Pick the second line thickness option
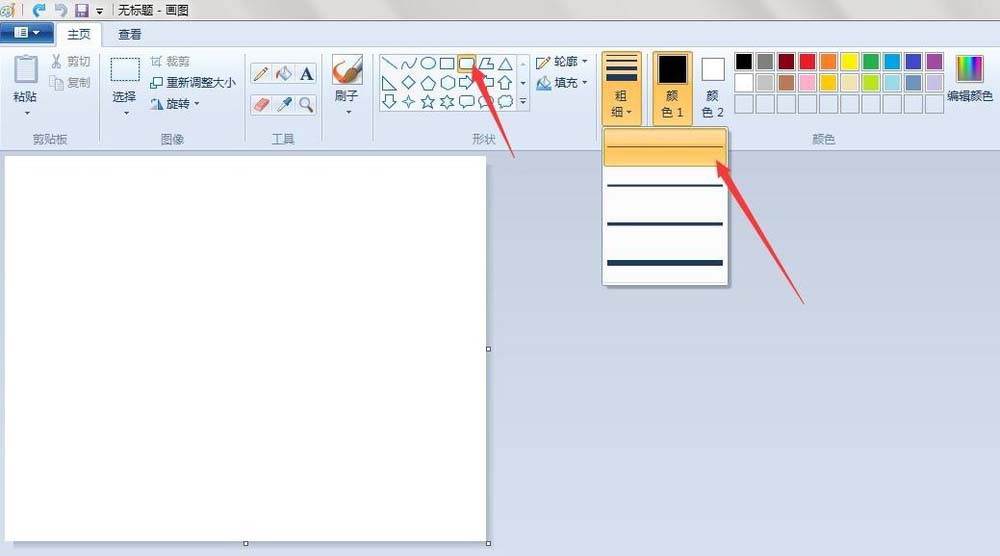This screenshot has width=1000, height=556. tap(665, 186)
